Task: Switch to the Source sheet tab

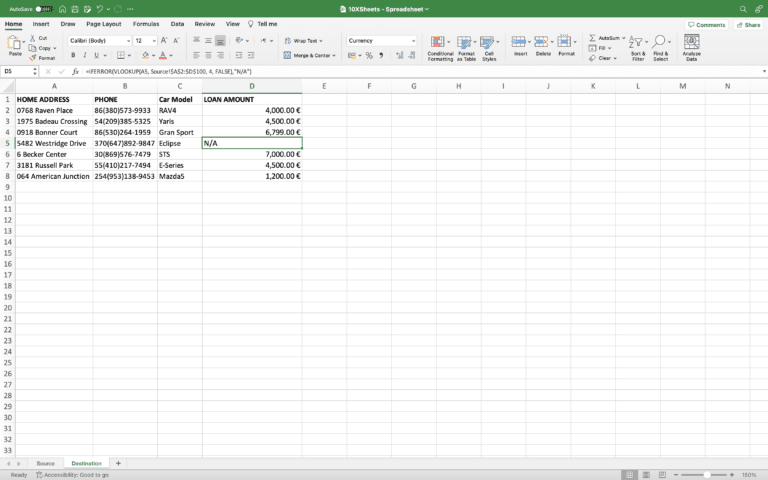Action: pyautogui.click(x=45, y=463)
